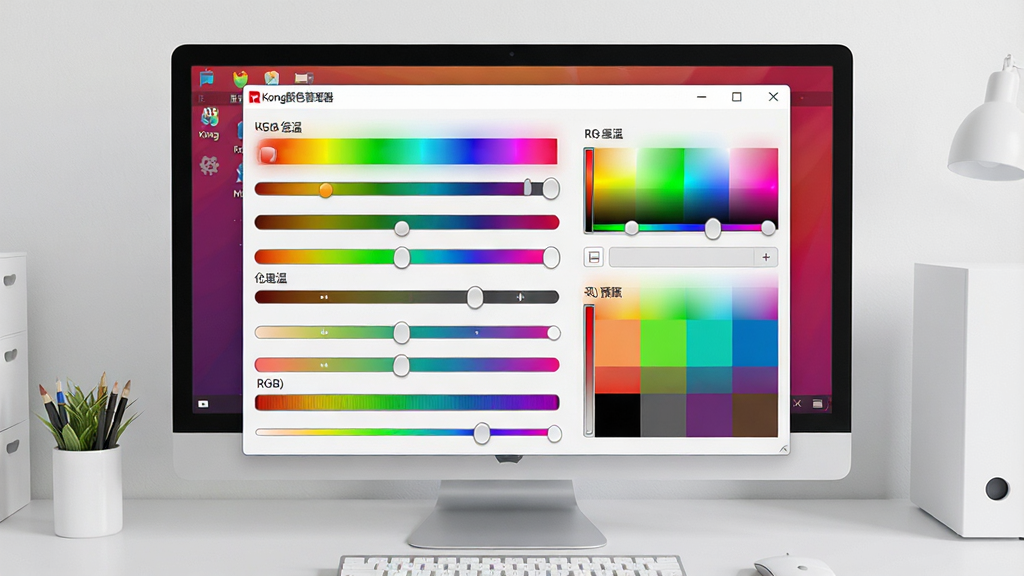Image resolution: width=1024 pixels, height=576 pixels.
Task: Click the bottom thin rainbow slider's middle handle
Action: [x=482, y=433]
